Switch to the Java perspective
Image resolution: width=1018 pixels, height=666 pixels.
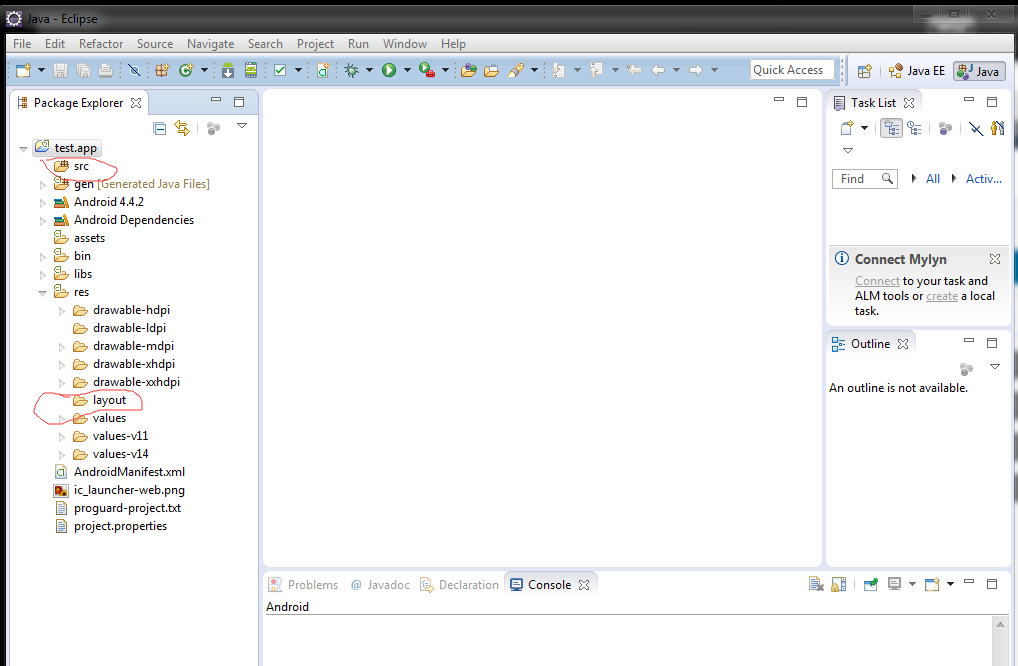coord(979,71)
